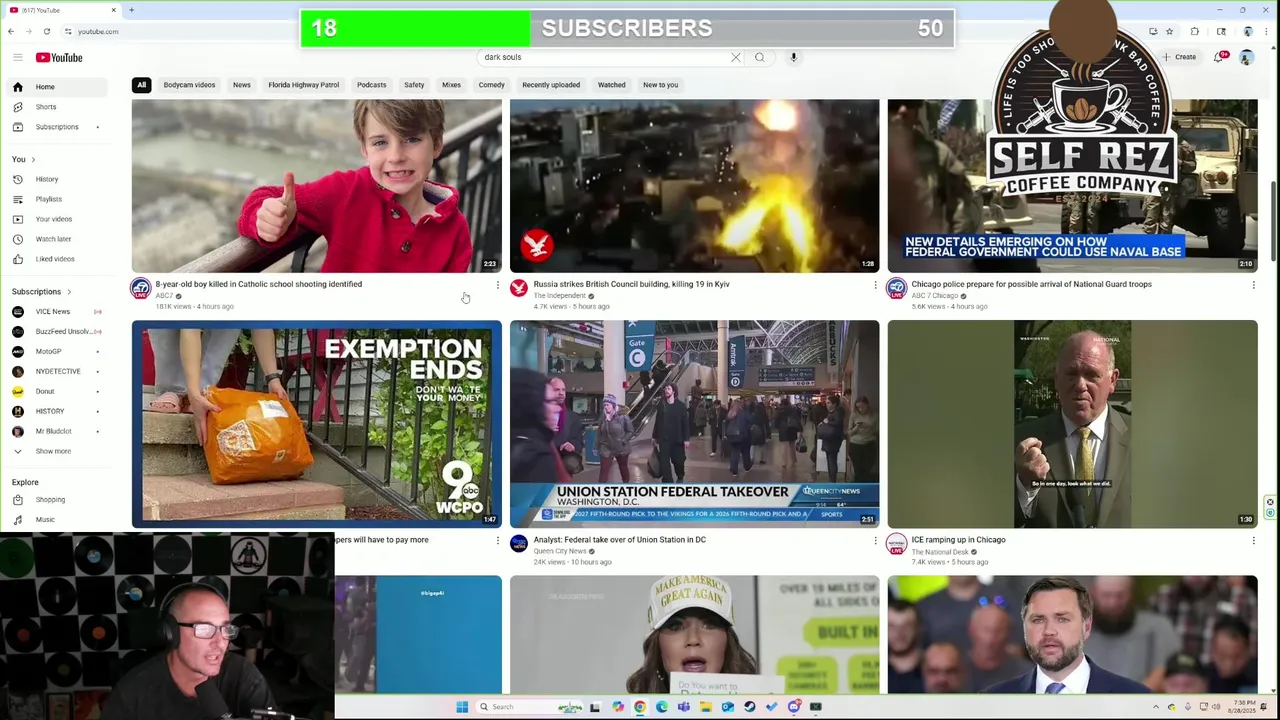Open the notifications bell

[x=1219, y=57]
